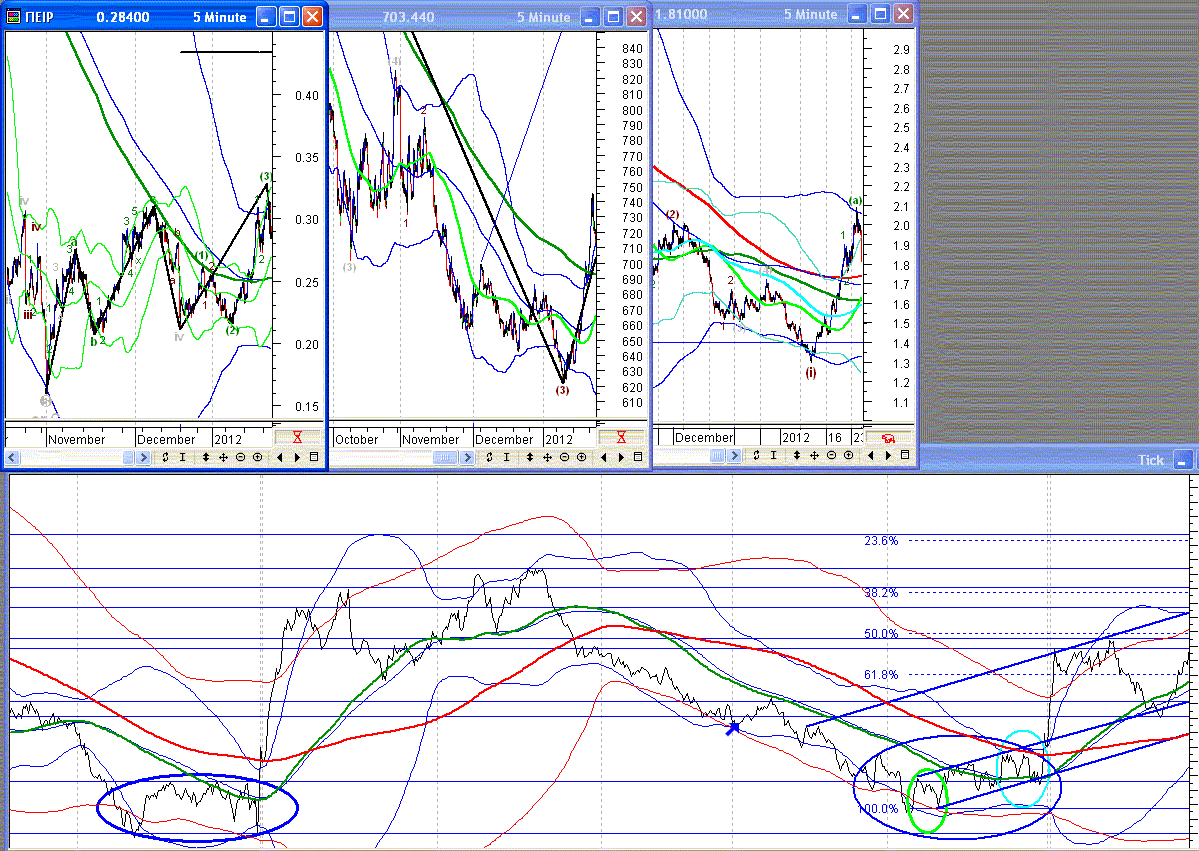Click 38.2% Fibonacci label in Tick chart
This screenshot has height=851, width=1199.
tap(881, 593)
